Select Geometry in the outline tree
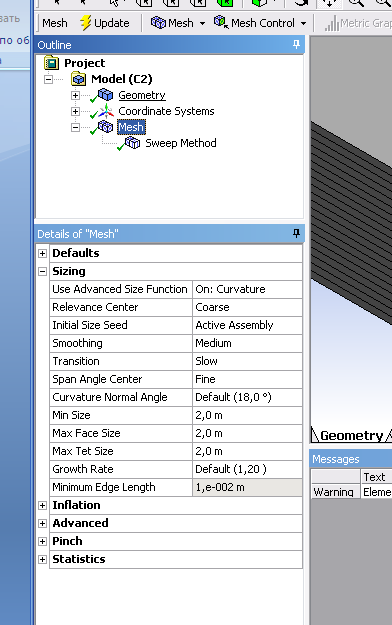 coord(142,95)
